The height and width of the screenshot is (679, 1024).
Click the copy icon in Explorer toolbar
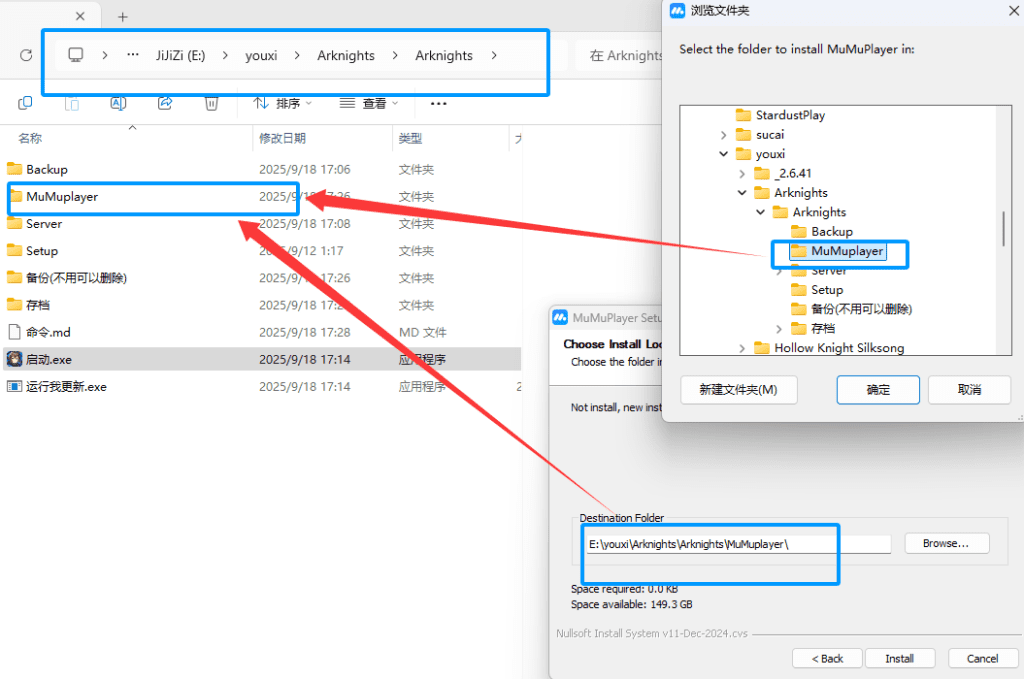click(26, 103)
